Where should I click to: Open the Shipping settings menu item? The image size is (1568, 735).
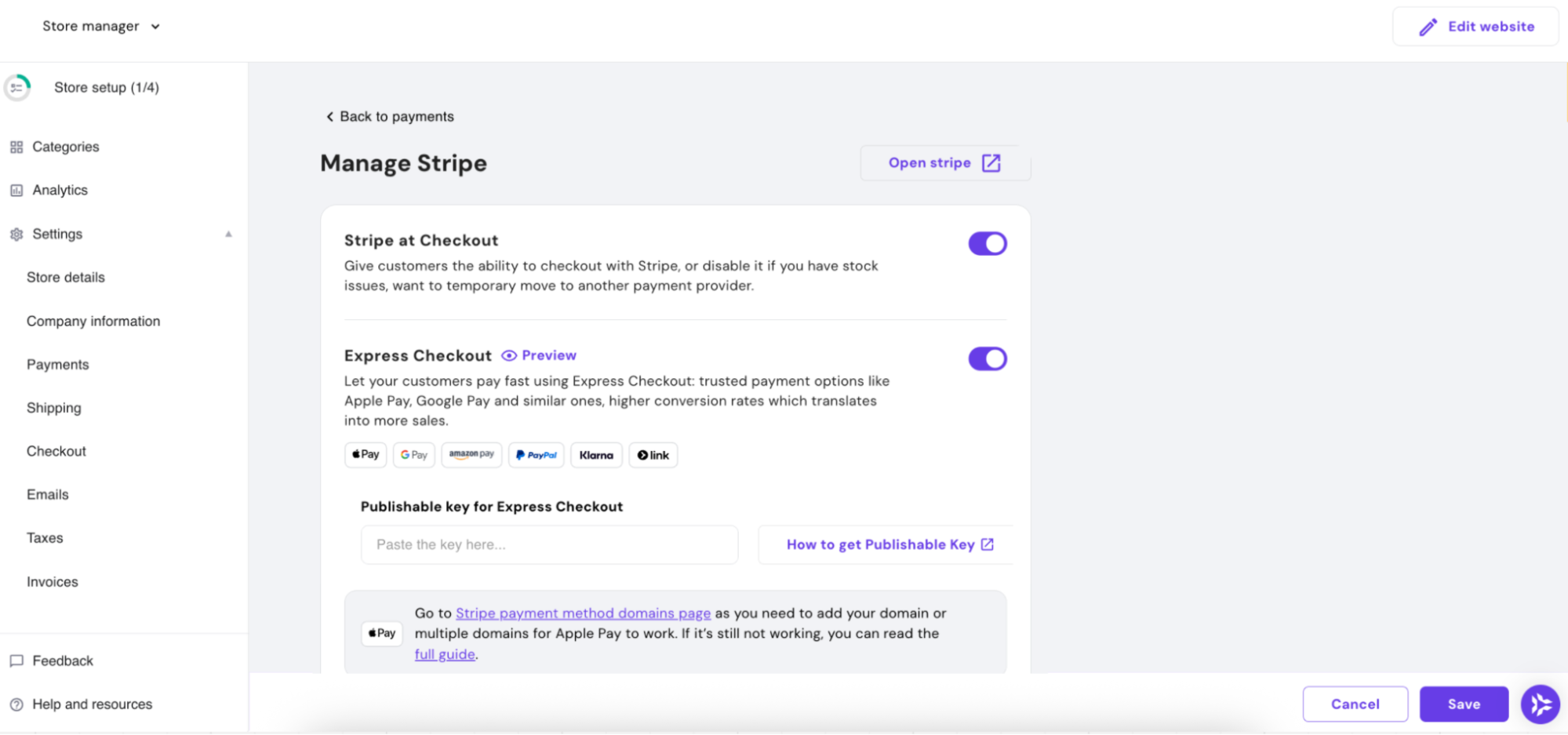coord(54,408)
